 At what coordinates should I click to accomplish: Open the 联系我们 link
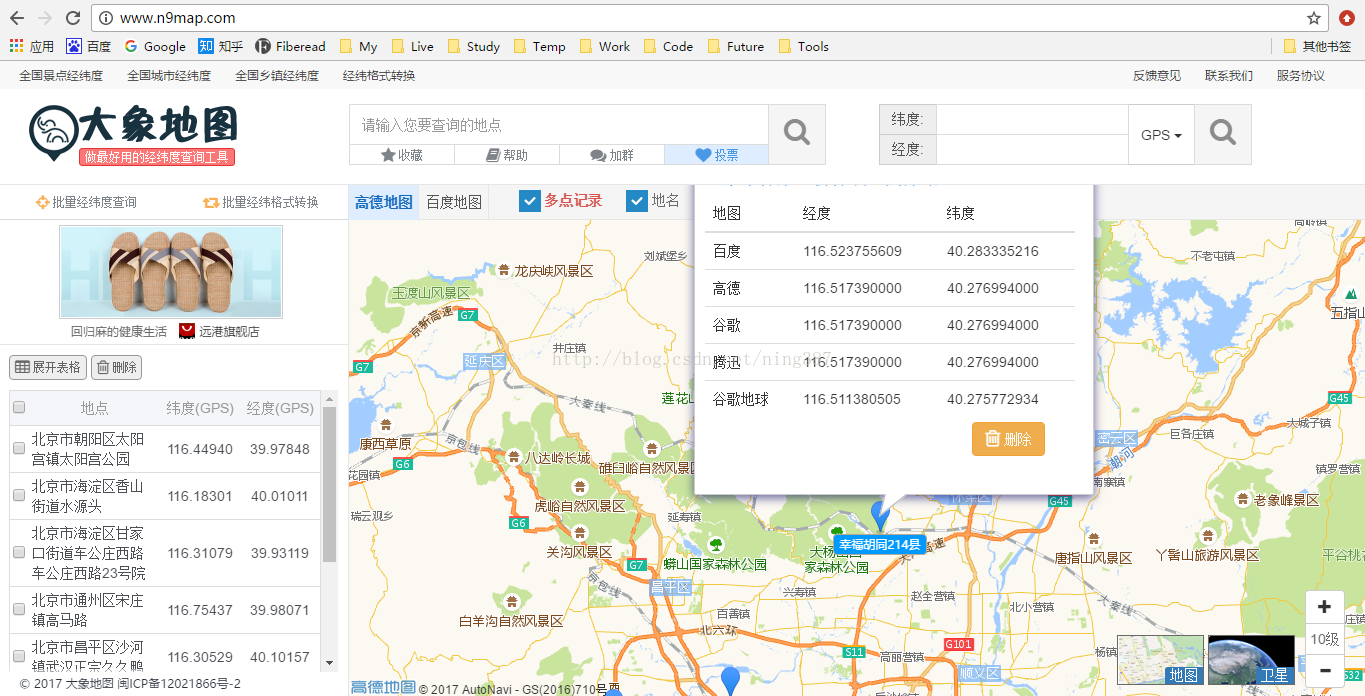point(1229,75)
